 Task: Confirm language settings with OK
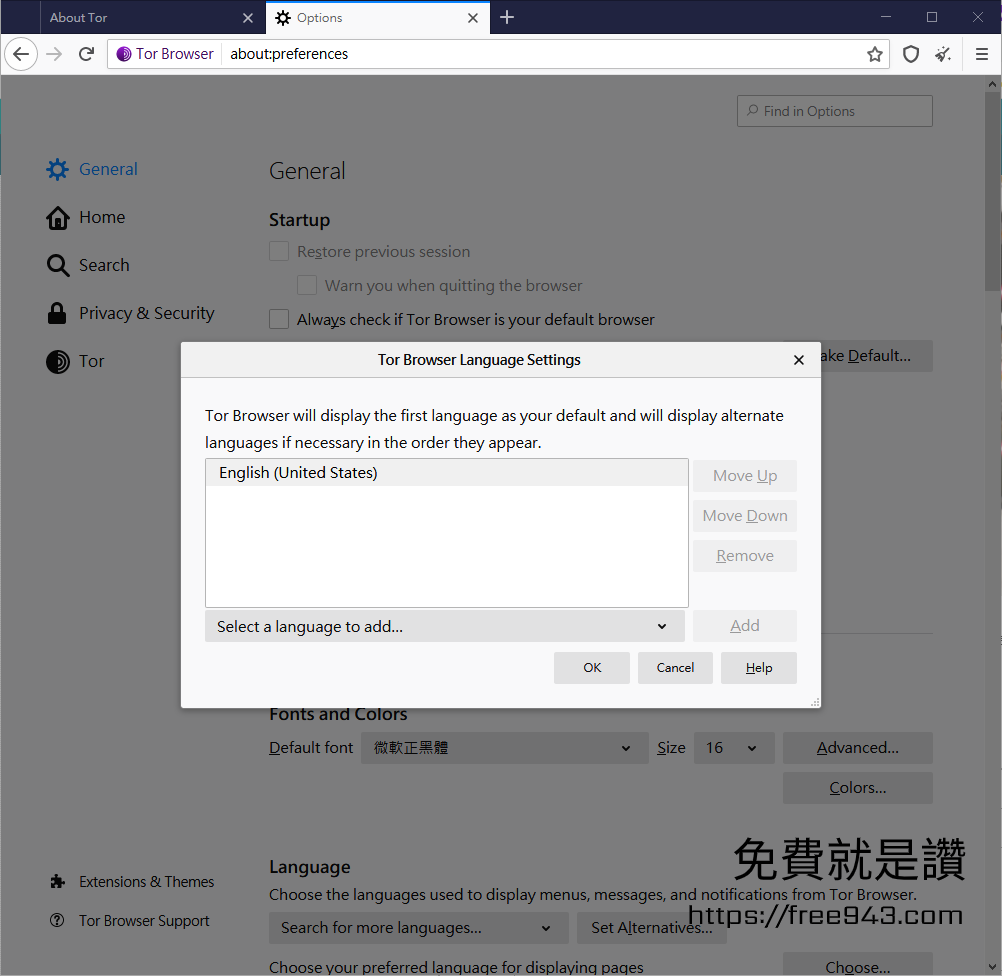tap(591, 667)
